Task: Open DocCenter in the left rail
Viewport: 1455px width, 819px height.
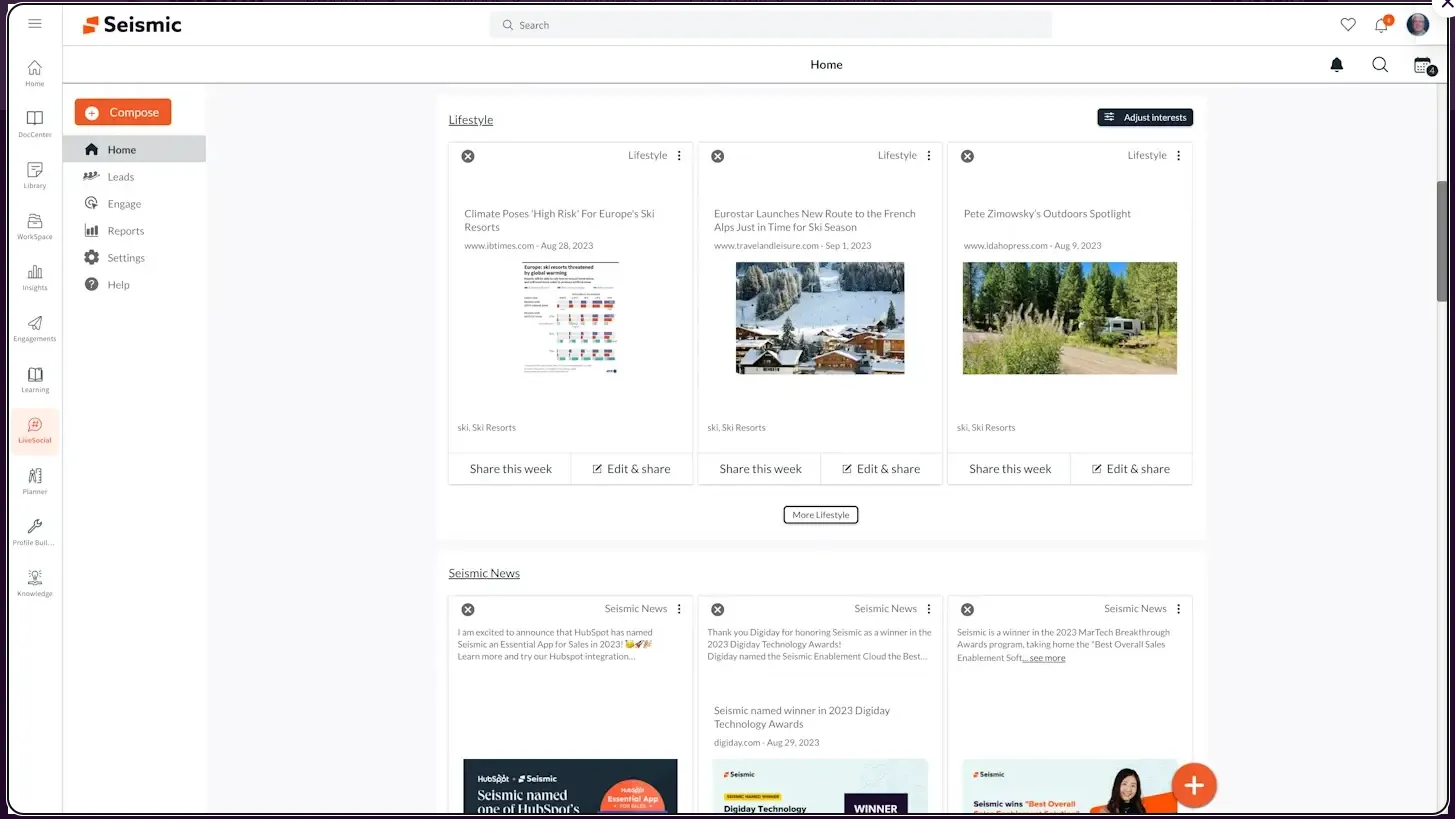Action: 35,124
